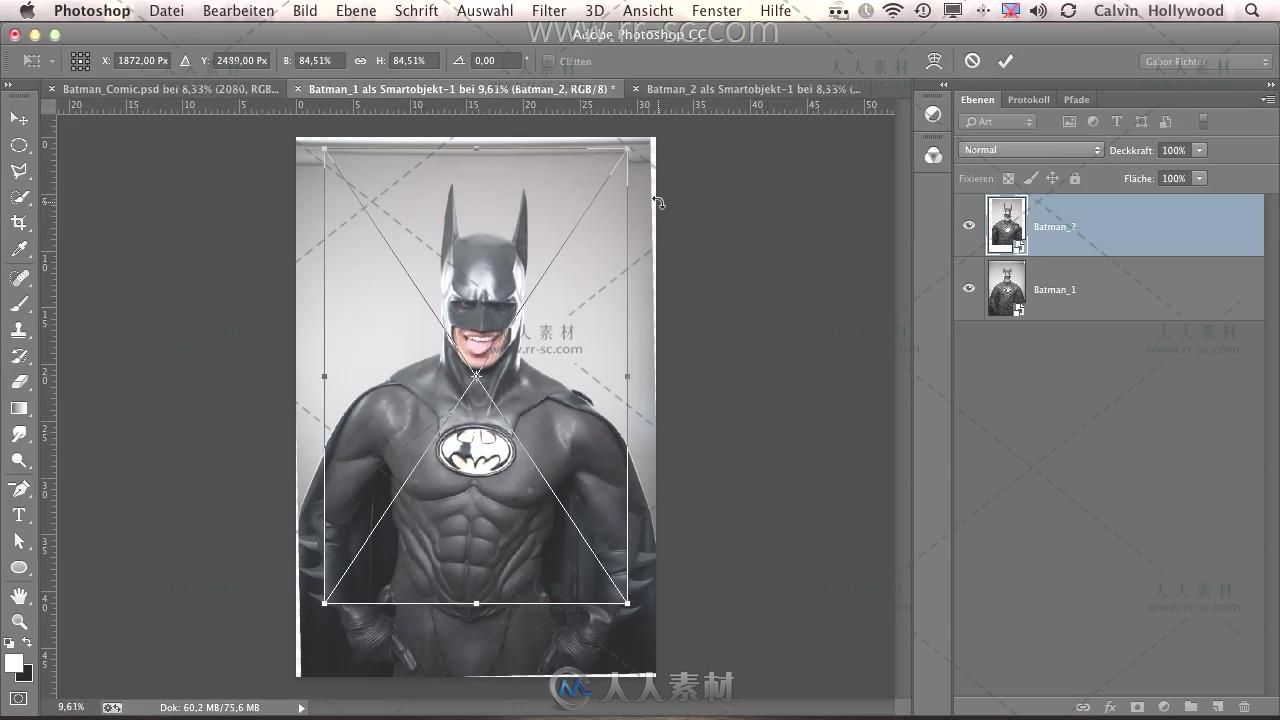Select the Path Selection tool
1280x720 pixels.
point(19,541)
